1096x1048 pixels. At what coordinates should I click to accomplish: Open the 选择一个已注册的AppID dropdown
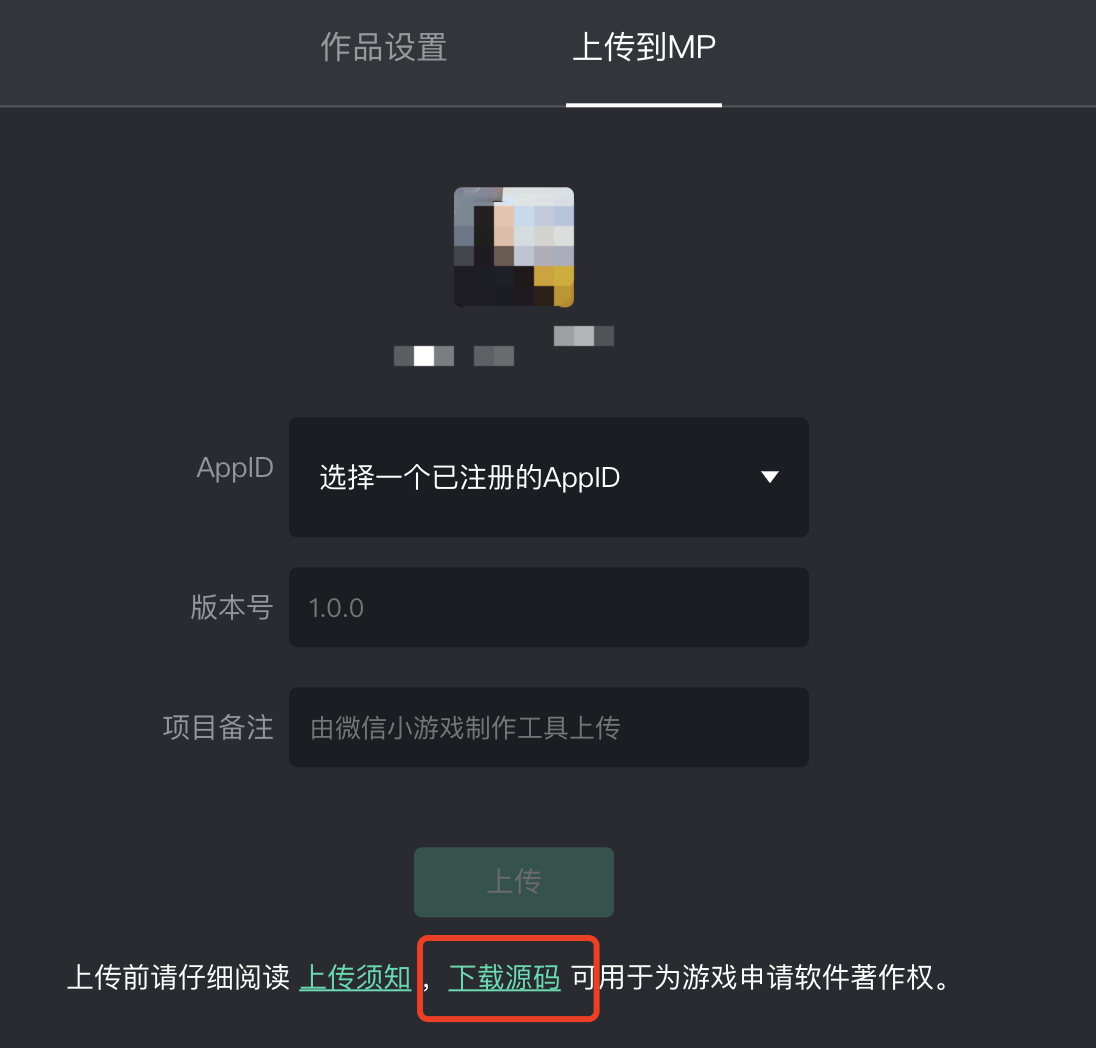pos(549,478)
